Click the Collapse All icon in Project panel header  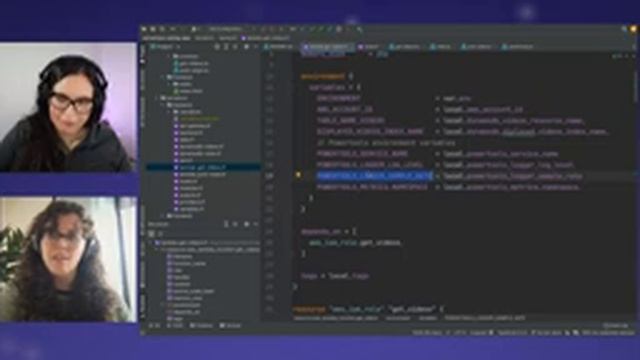[236, 47]
